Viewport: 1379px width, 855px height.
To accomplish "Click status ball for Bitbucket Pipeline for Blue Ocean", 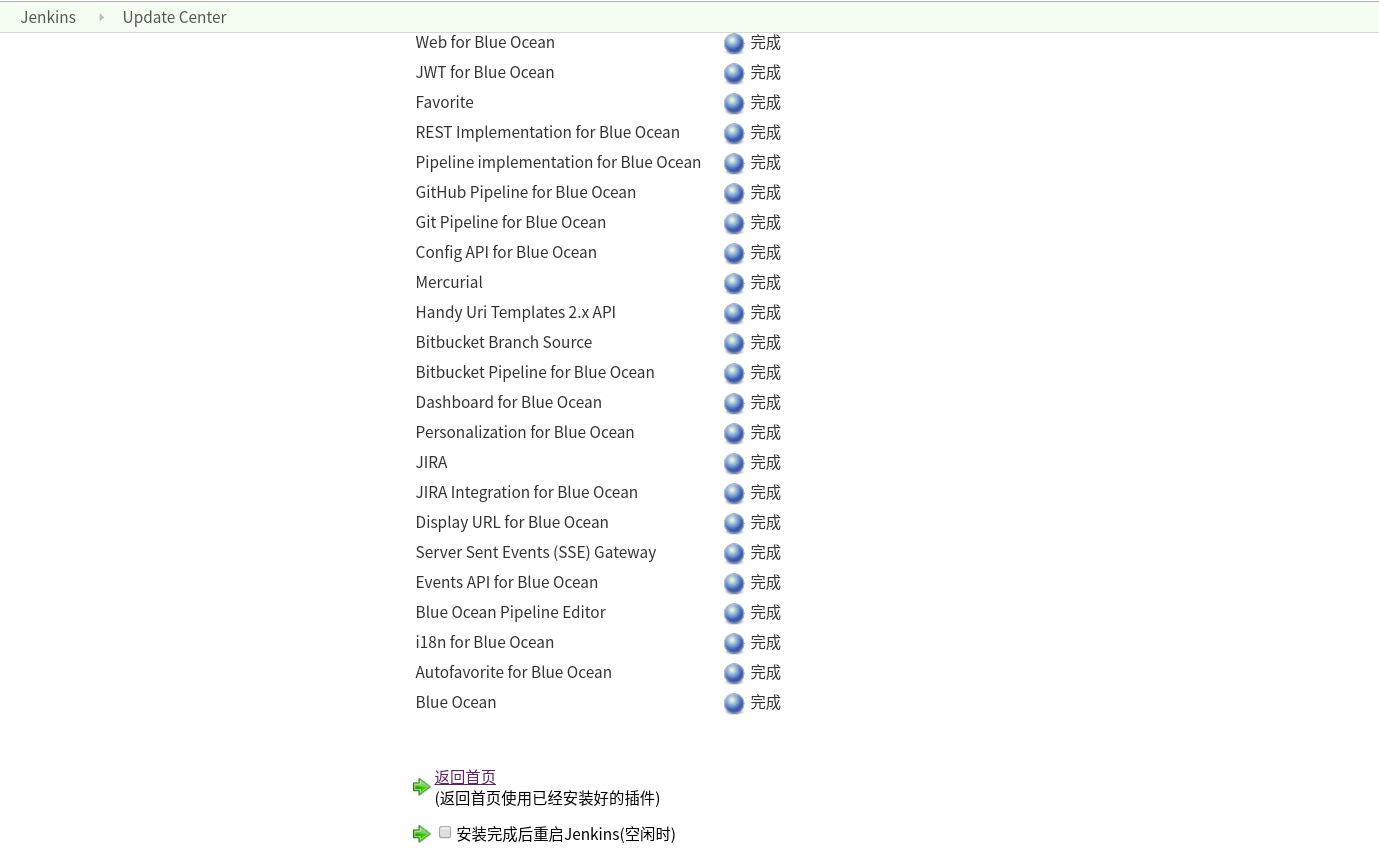I will click(734, 373).
